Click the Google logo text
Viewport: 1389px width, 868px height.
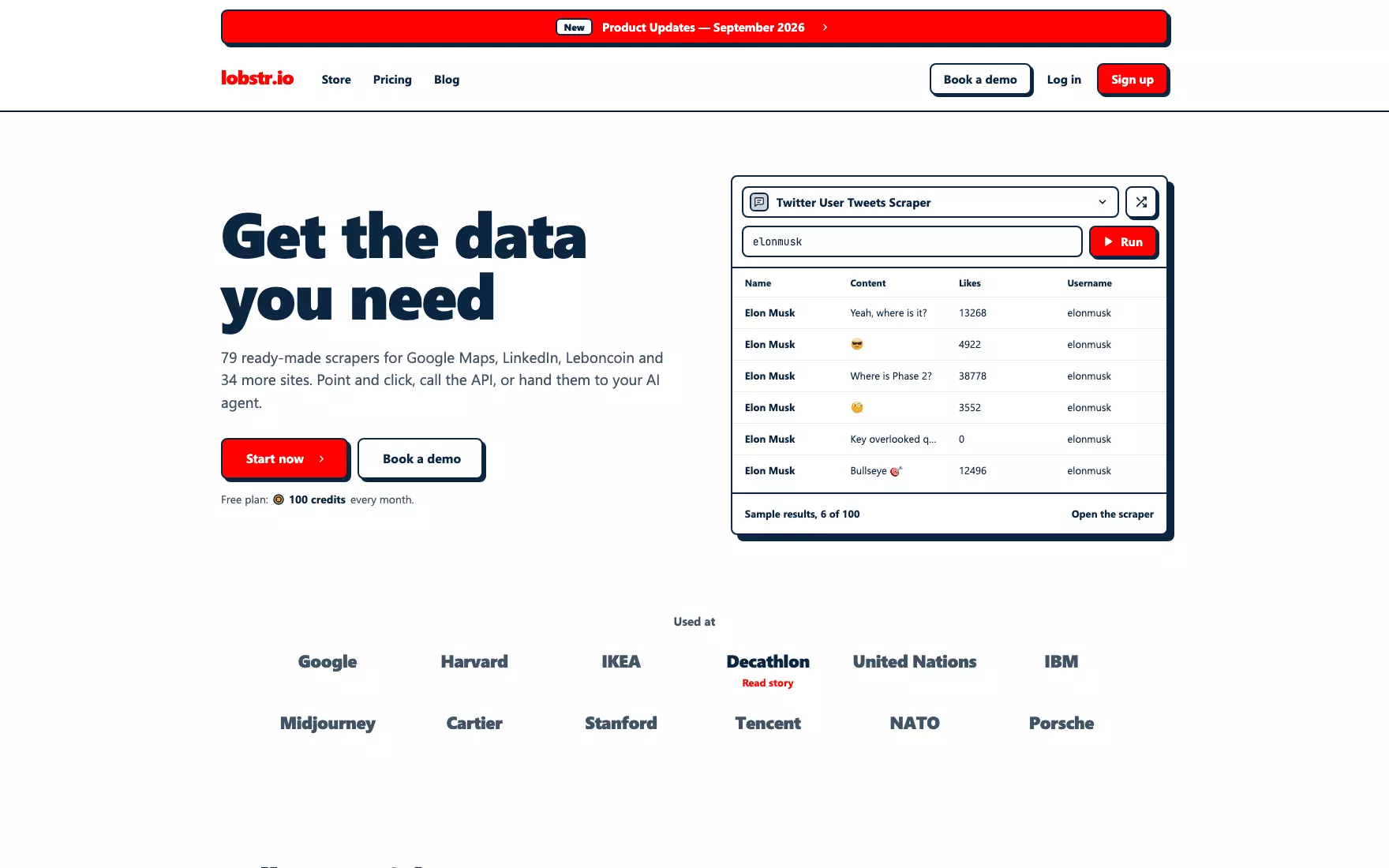click(x=328, y=662)
